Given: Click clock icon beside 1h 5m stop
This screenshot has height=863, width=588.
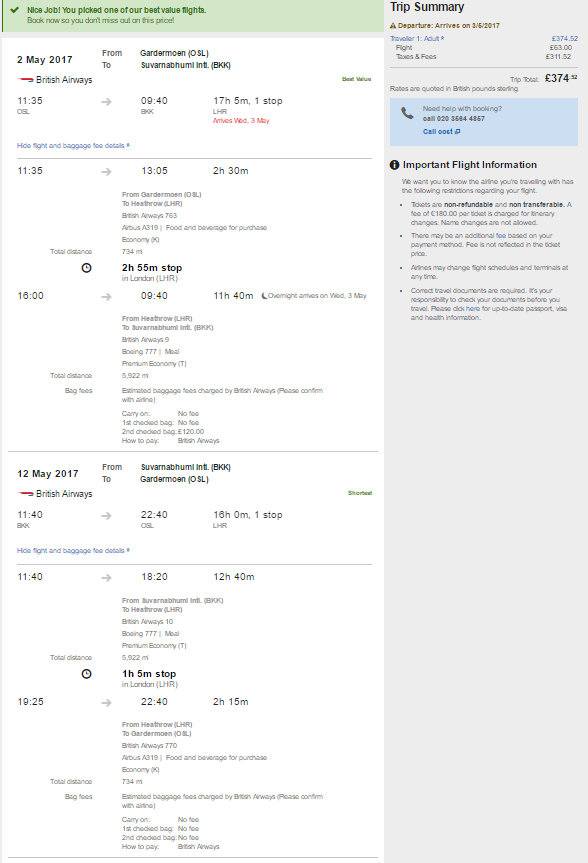Looking at the screenshot, I should point(86,674).
